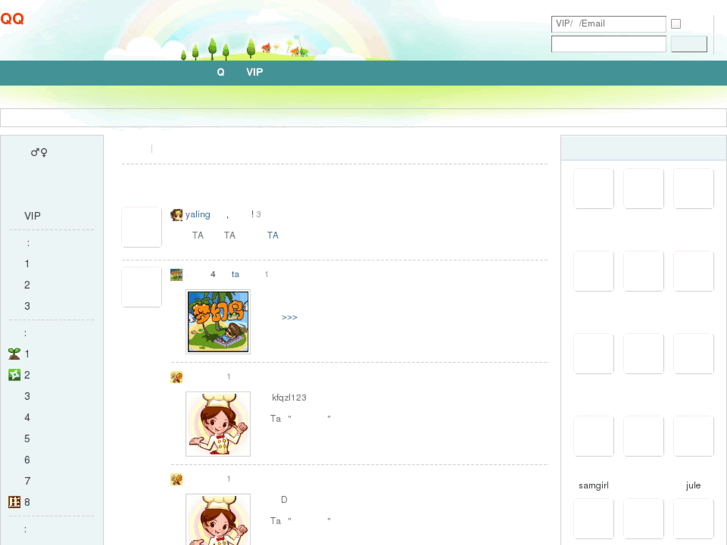Tick the checkbox beside the VIP/Email field
This screenshot has width=727, height=545.
point(676,24)
